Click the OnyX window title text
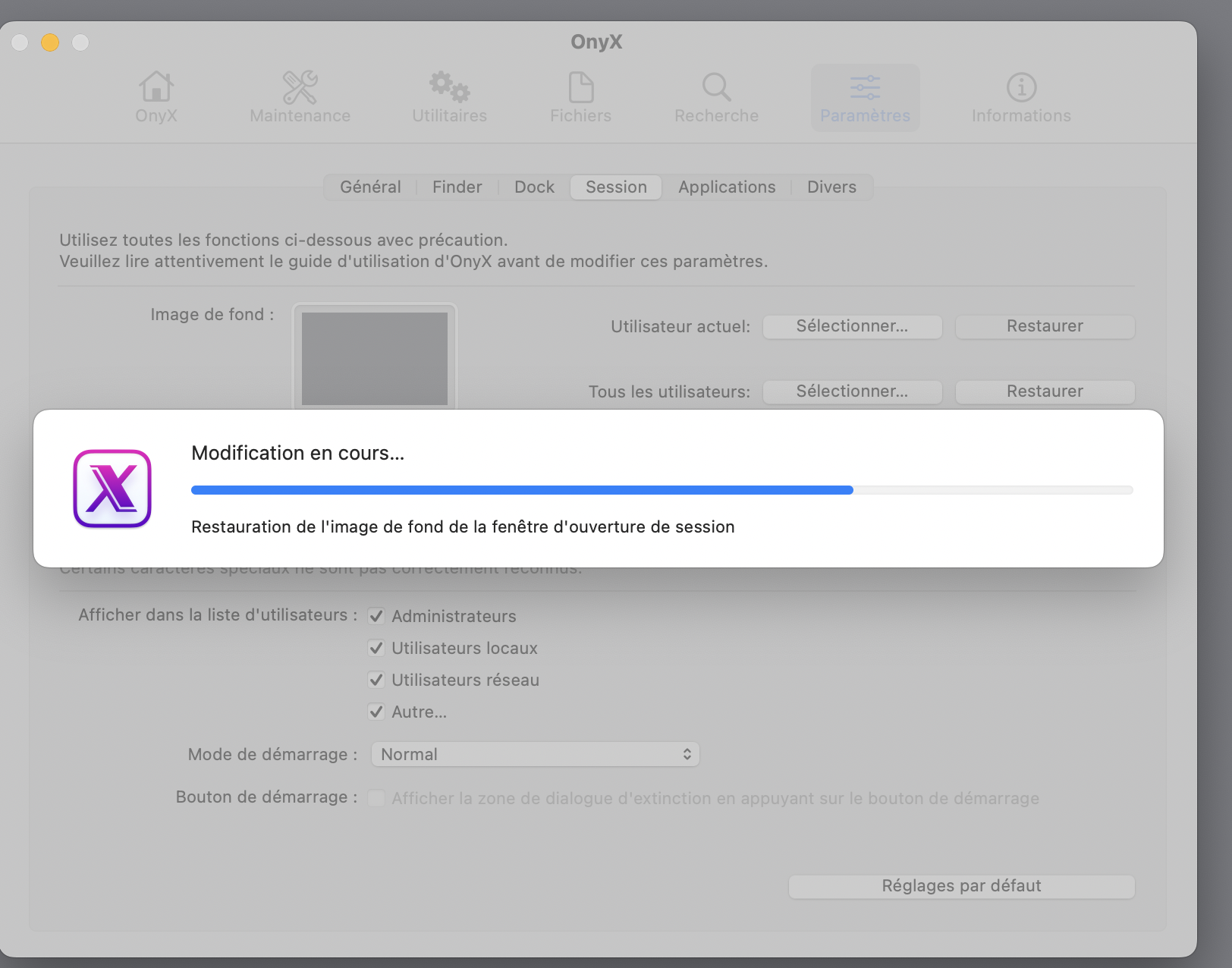This screenshot has height=968, width=1232. (597, 42)
